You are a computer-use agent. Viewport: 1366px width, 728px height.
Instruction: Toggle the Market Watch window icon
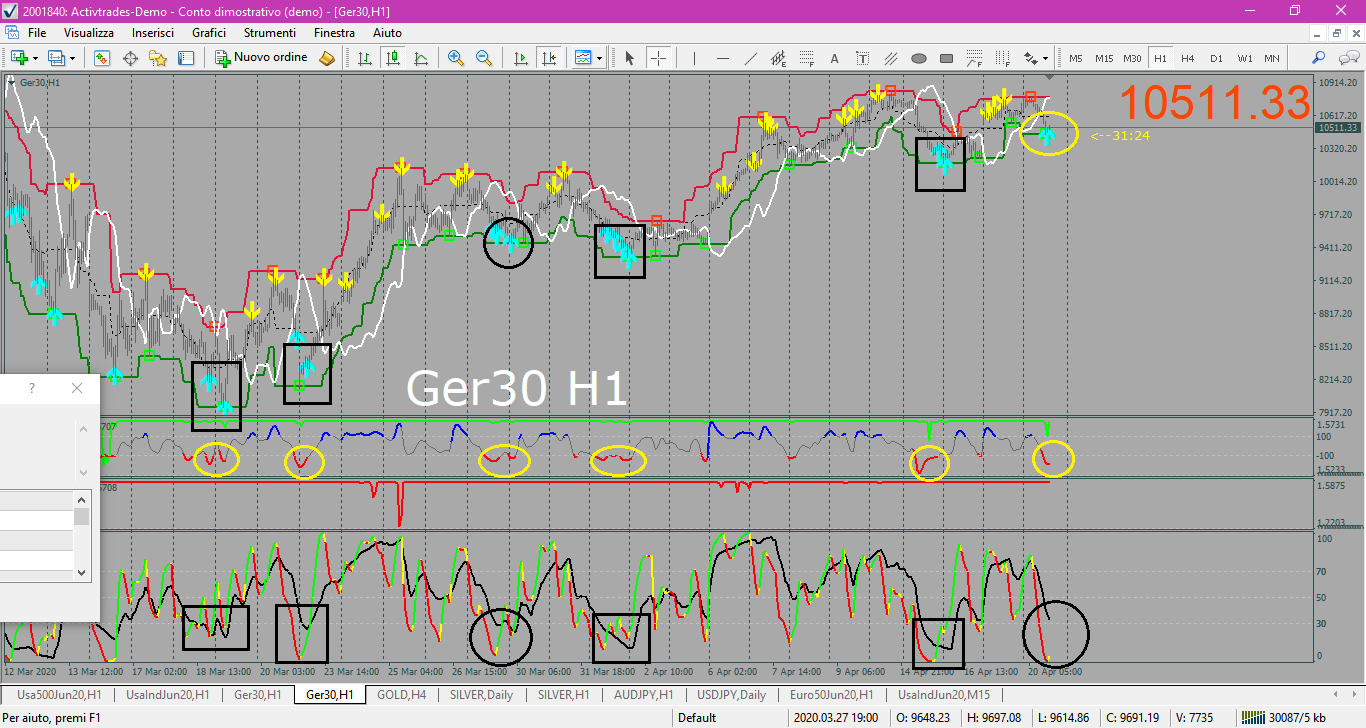tap(102, 58)
